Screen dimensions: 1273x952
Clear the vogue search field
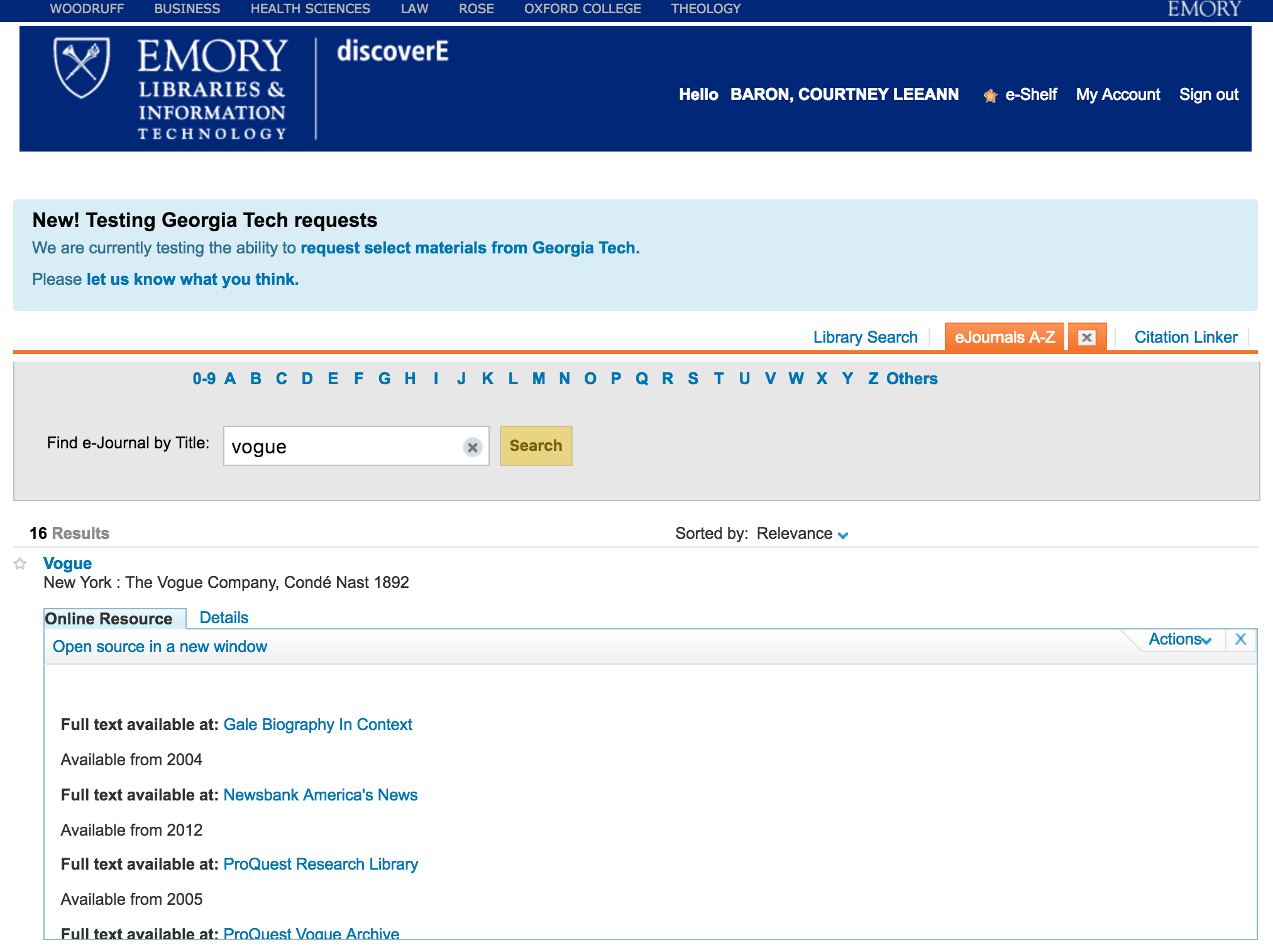(x=472, y=447)
